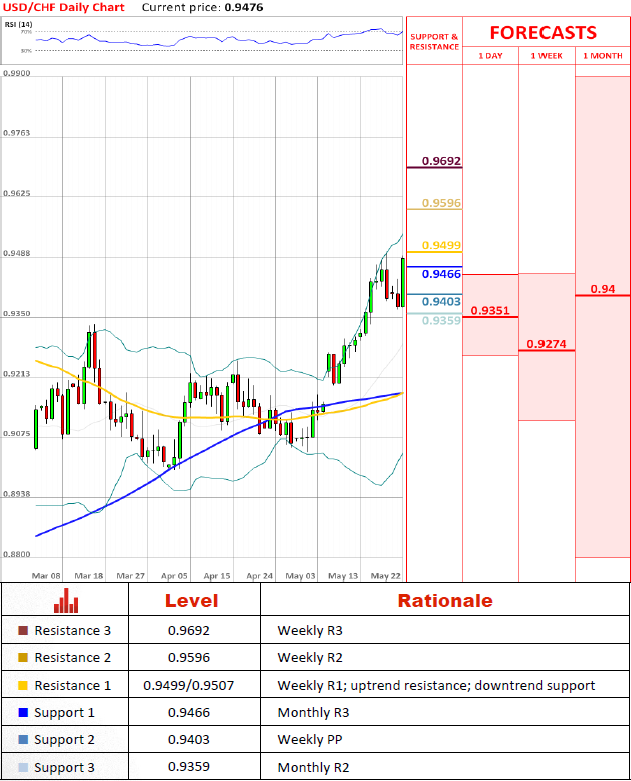Click the Resistance 3 row label
The width and height of the screenshot is (631, 781).
73,631
